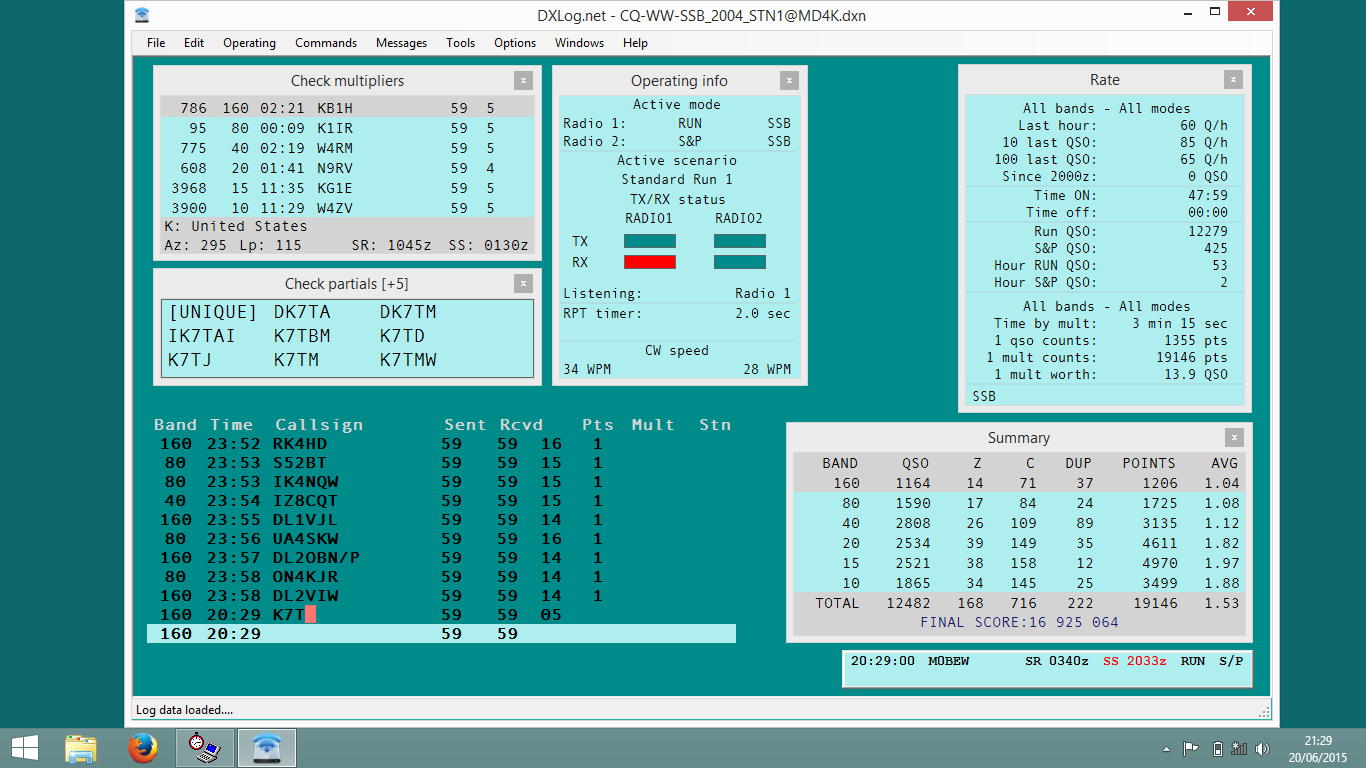
Task: Open the Commands menu
Action: tap(326, 43)
